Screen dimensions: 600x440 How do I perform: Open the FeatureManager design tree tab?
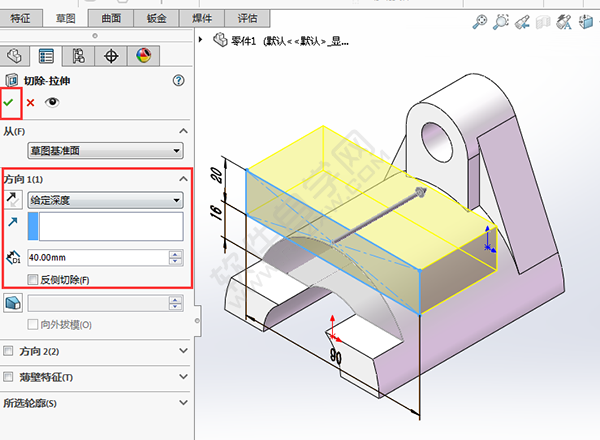point(15,56)
